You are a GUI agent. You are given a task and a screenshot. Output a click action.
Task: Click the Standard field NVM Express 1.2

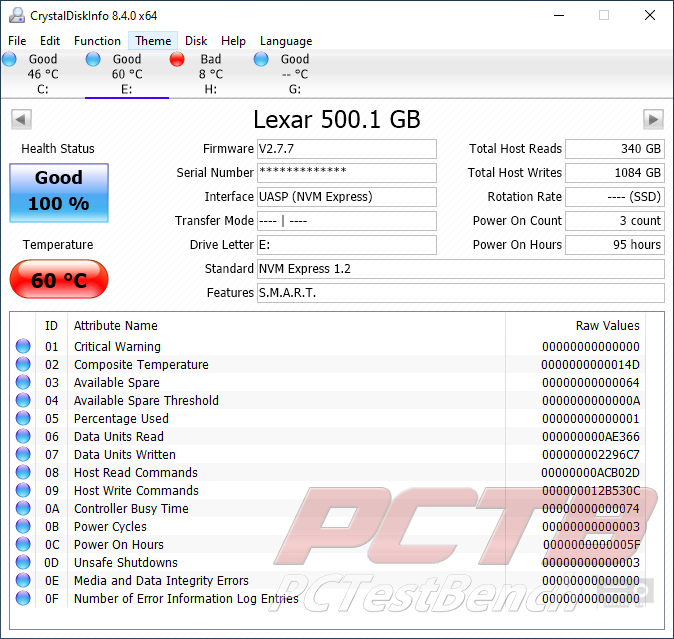(461, 269)
